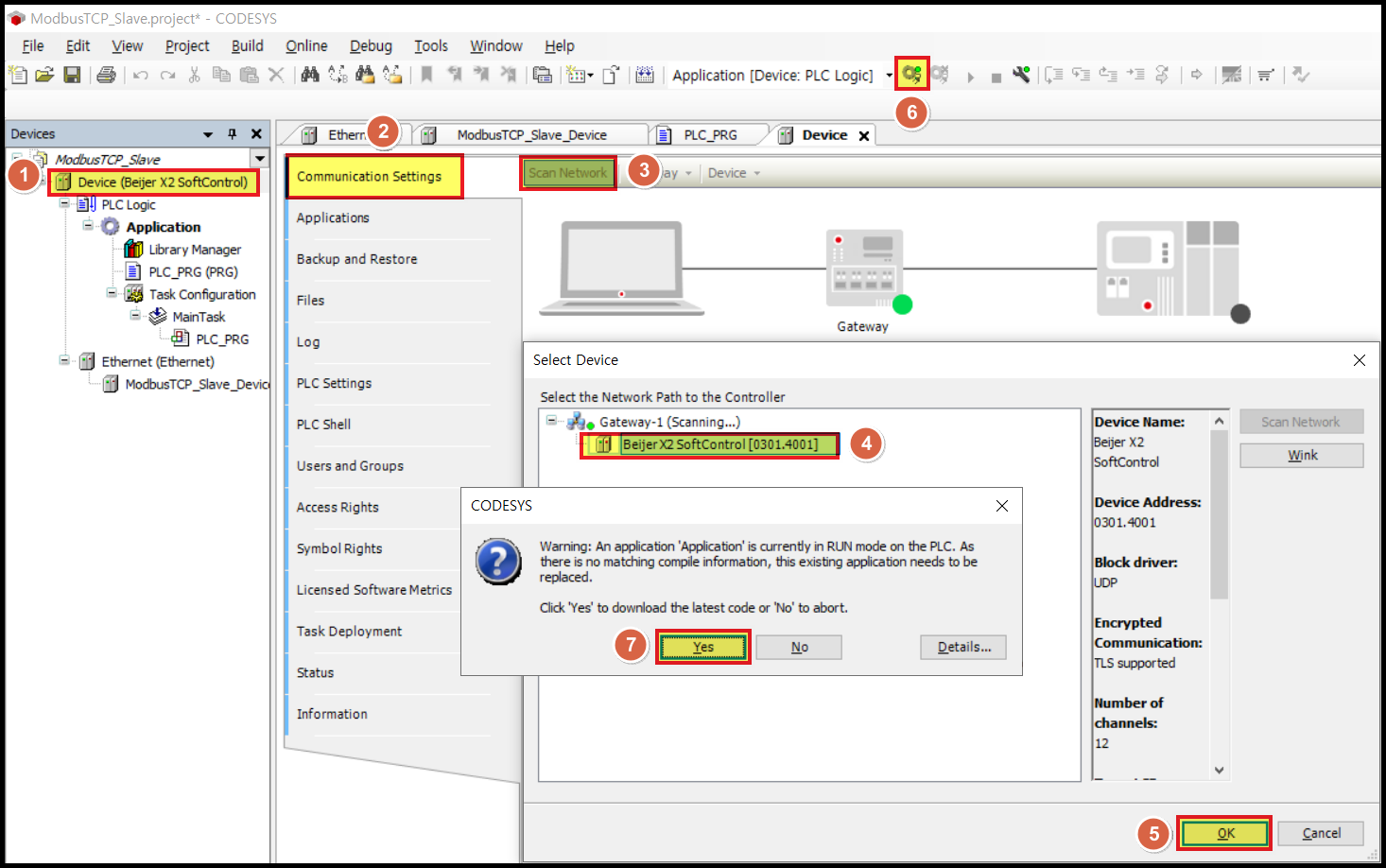Viewport: 1386px width, 868px height.
Task: Click the Stop square toolbar icon
Action: tap(996, 78)
